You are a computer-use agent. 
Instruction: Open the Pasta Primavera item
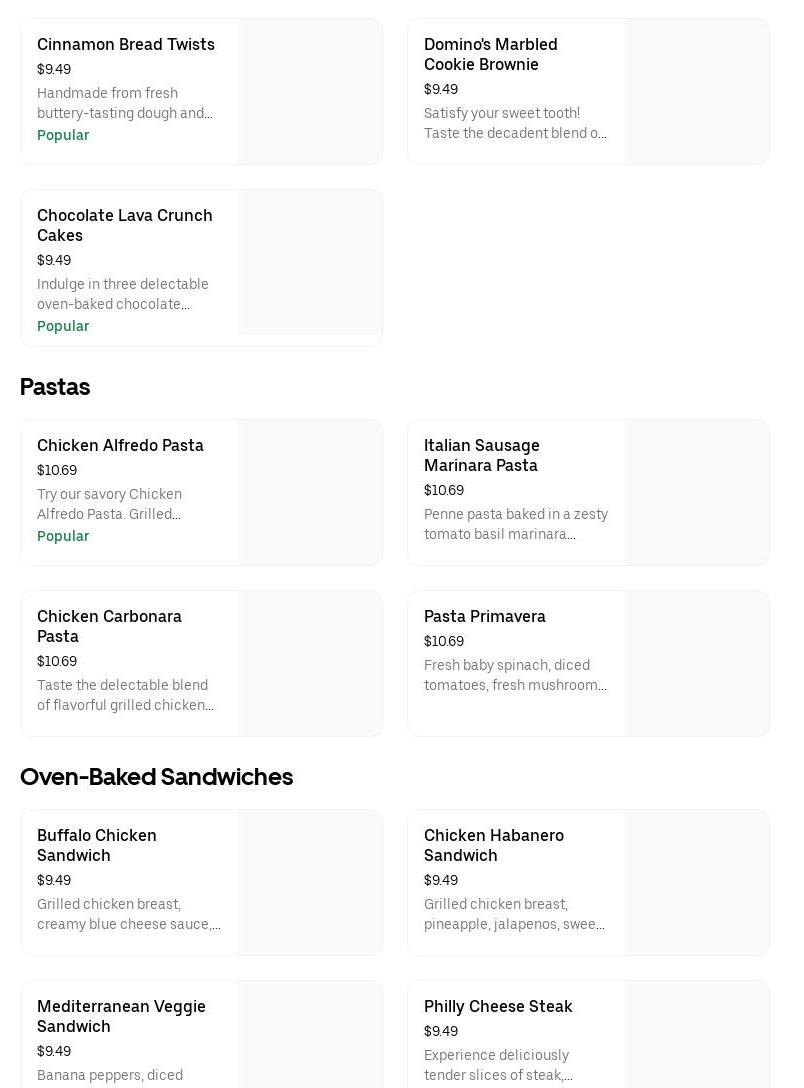485,616
